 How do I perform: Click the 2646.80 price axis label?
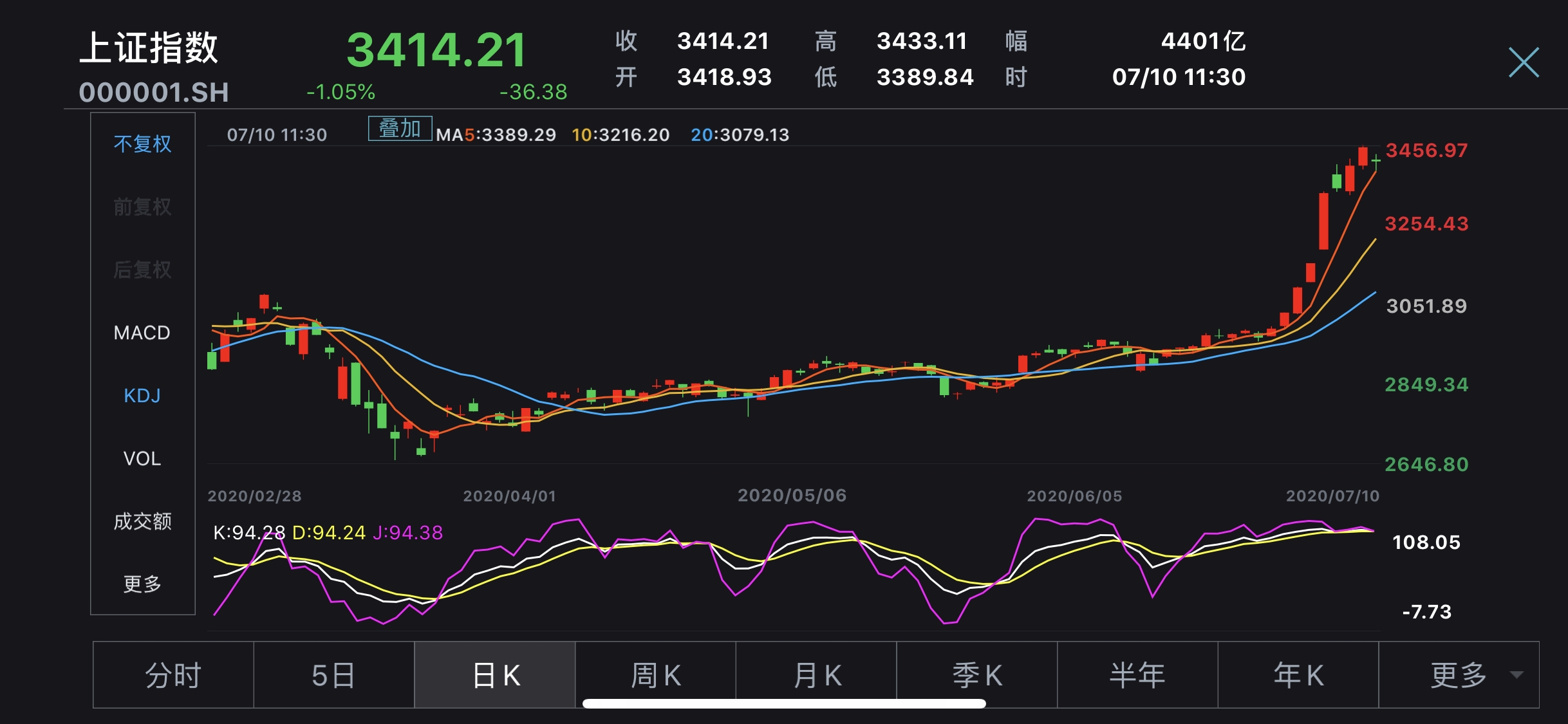1426,465
